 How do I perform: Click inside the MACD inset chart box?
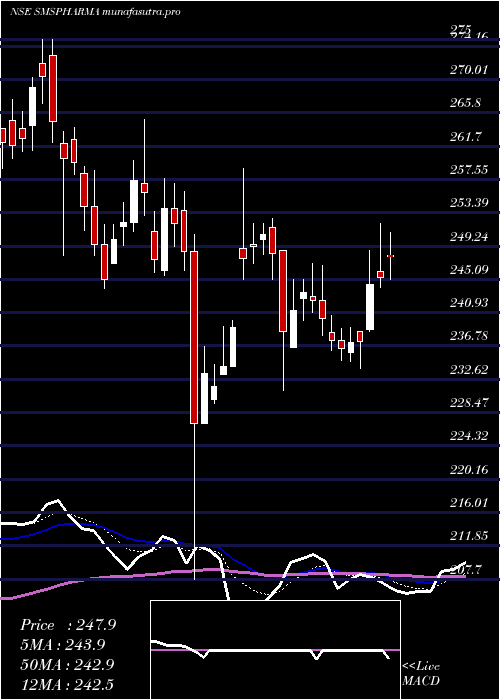coord(275,650)
